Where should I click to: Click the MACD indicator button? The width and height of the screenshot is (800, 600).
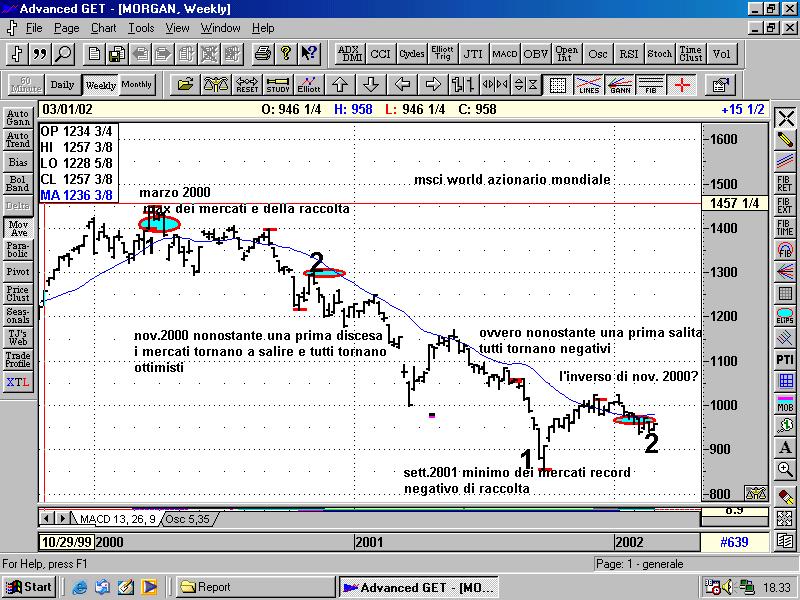pos(504,53)
